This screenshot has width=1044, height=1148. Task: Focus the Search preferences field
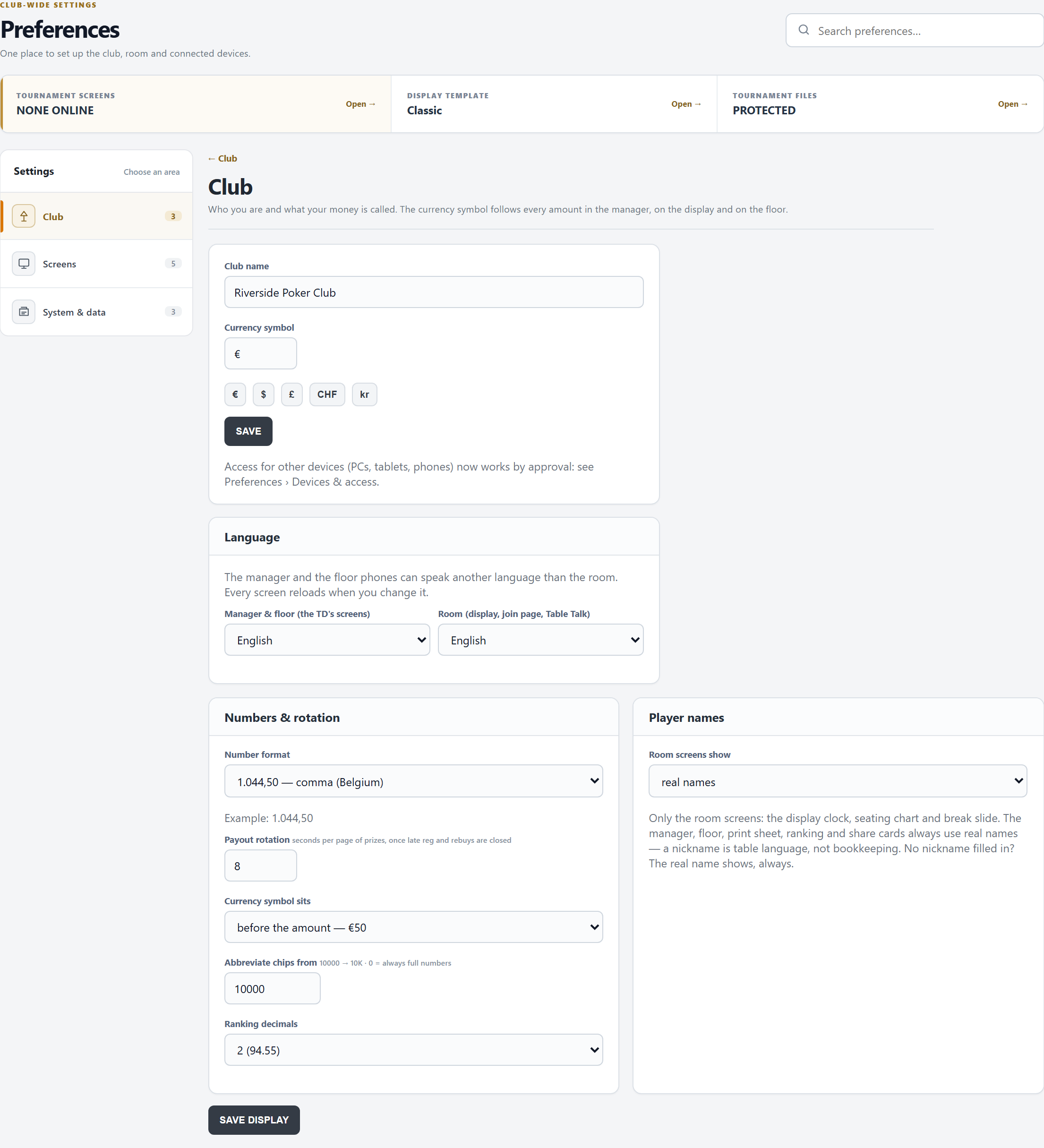tap(915, 31)
